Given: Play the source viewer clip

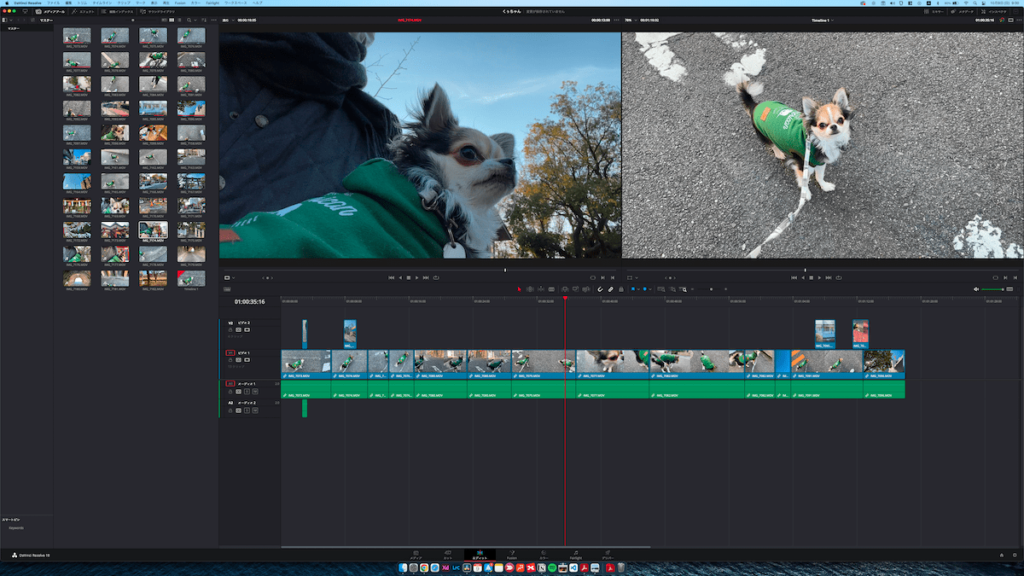Looking at the screenshot, I should pyautogui.click(x=417, y=278).
